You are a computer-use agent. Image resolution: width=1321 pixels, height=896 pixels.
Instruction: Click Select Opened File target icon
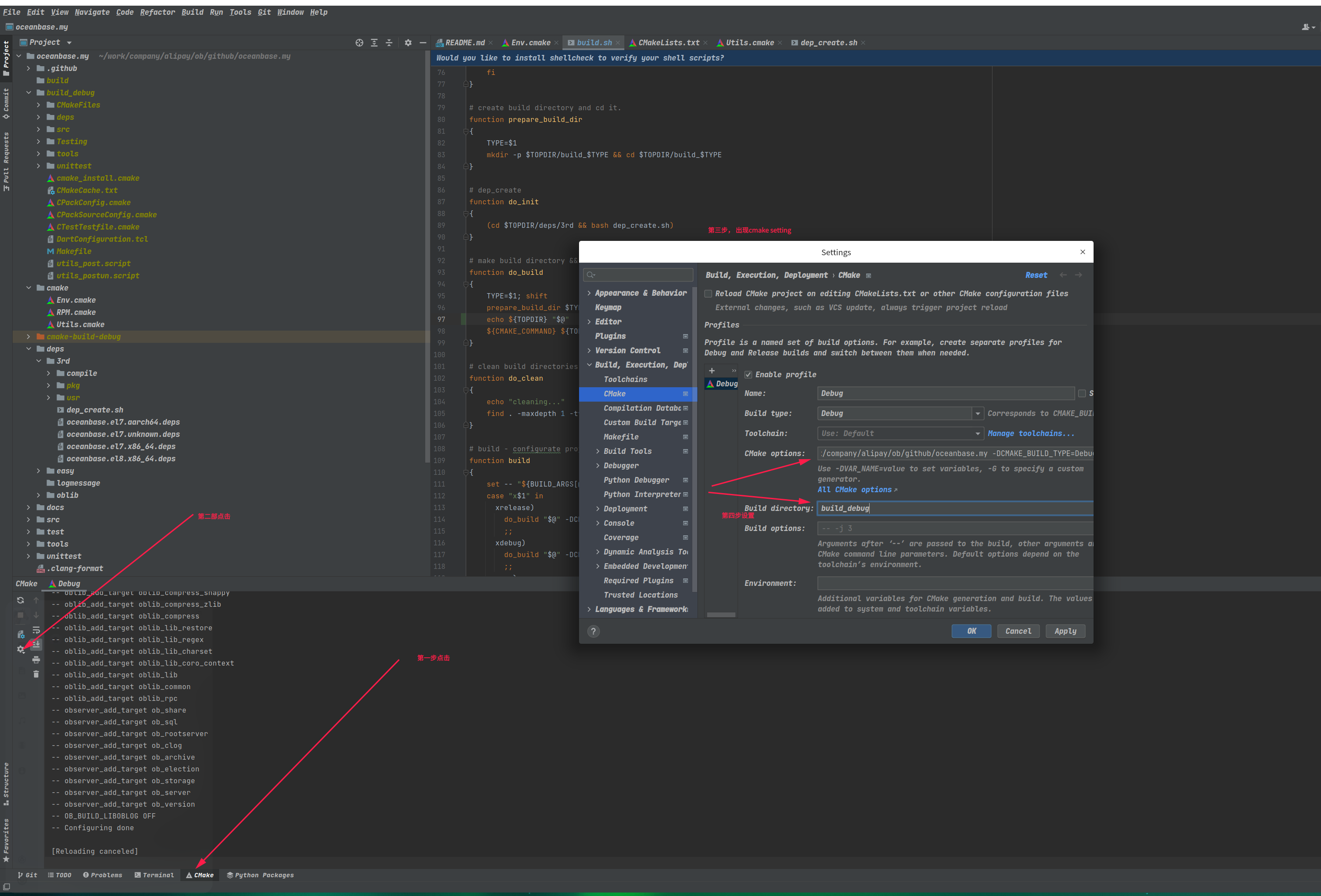tap(359, 43)
